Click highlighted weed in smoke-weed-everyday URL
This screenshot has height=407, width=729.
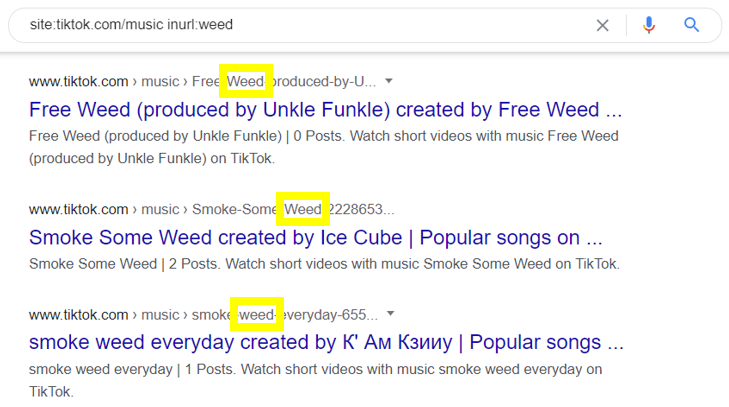coord(257,314)
